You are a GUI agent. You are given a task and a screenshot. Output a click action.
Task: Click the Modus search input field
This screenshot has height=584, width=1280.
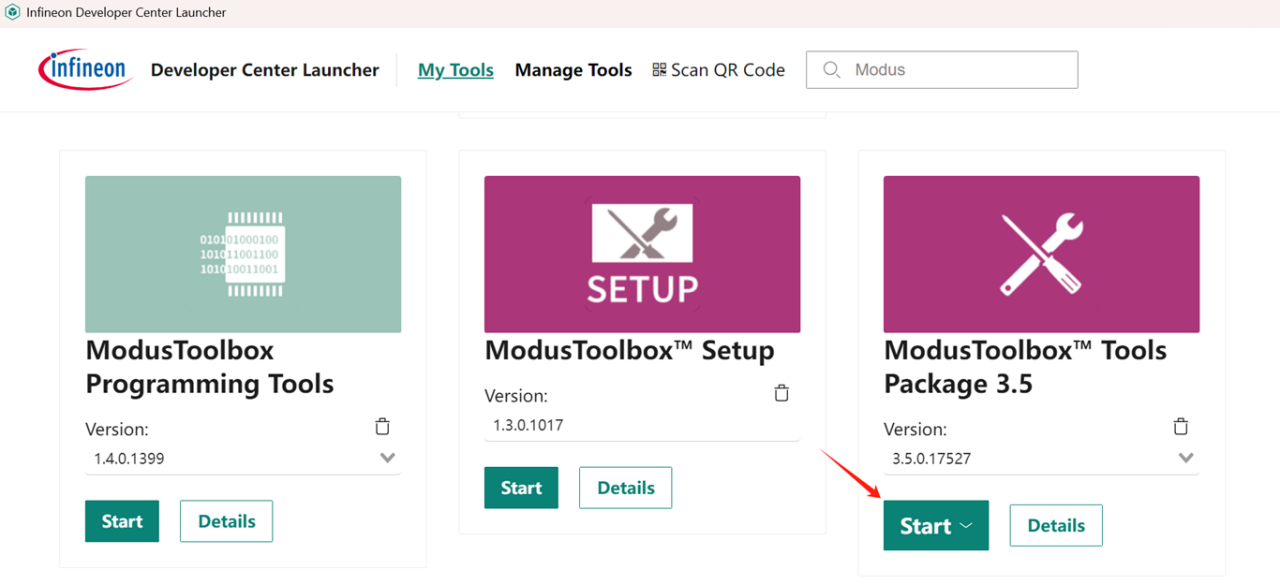click(x=940, y=70)
